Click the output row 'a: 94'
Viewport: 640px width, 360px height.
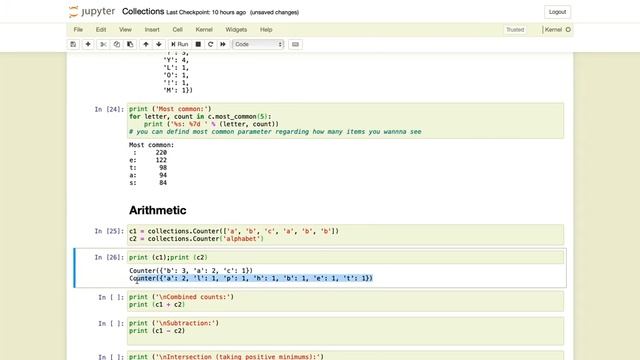[148, 175]
